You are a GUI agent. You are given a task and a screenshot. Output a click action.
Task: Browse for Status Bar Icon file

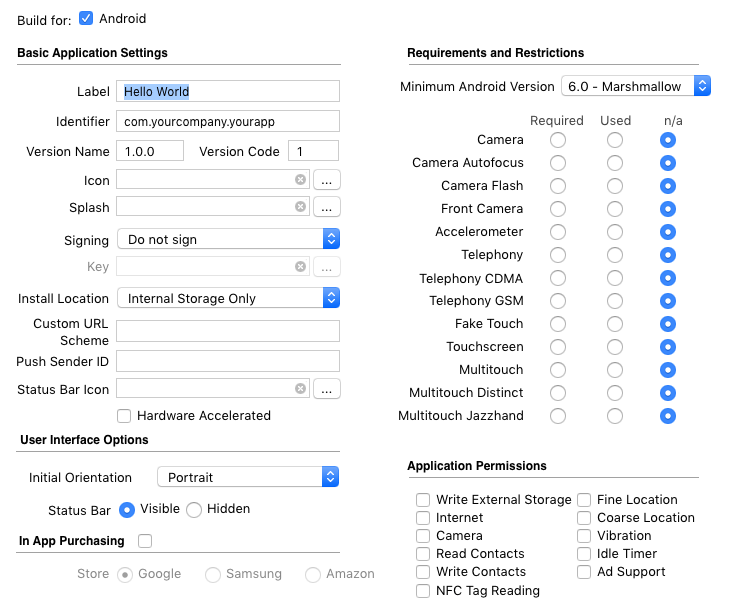(327, 389)
